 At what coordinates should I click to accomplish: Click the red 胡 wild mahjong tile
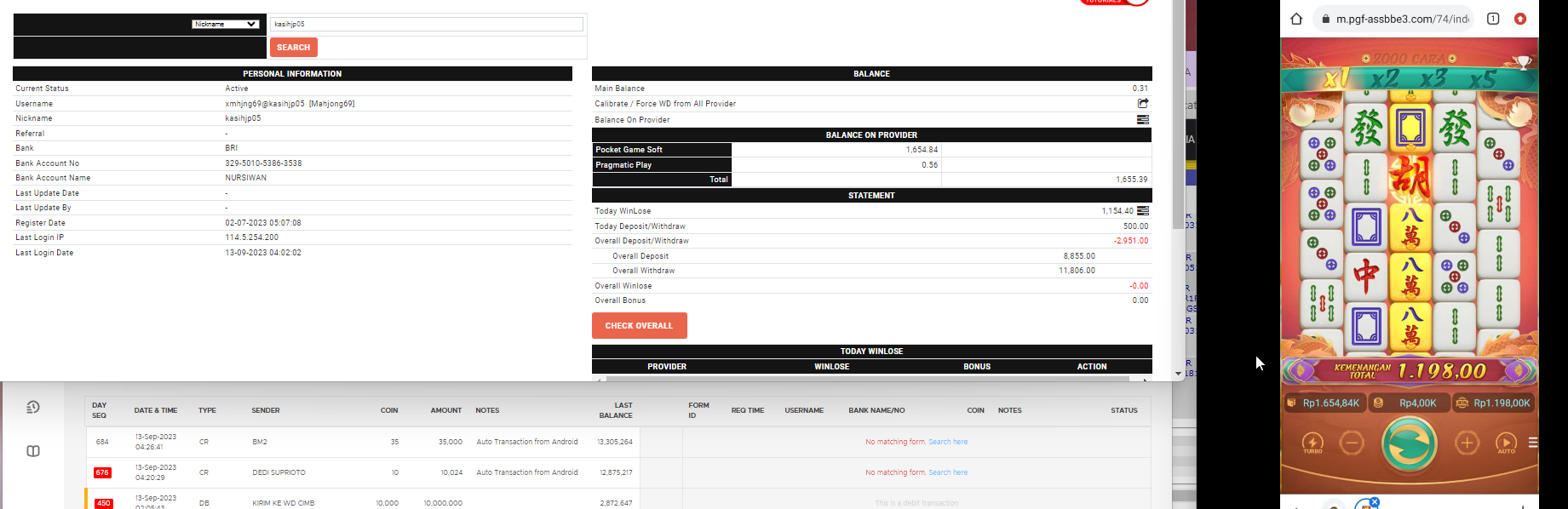(x=1410, y=178)
